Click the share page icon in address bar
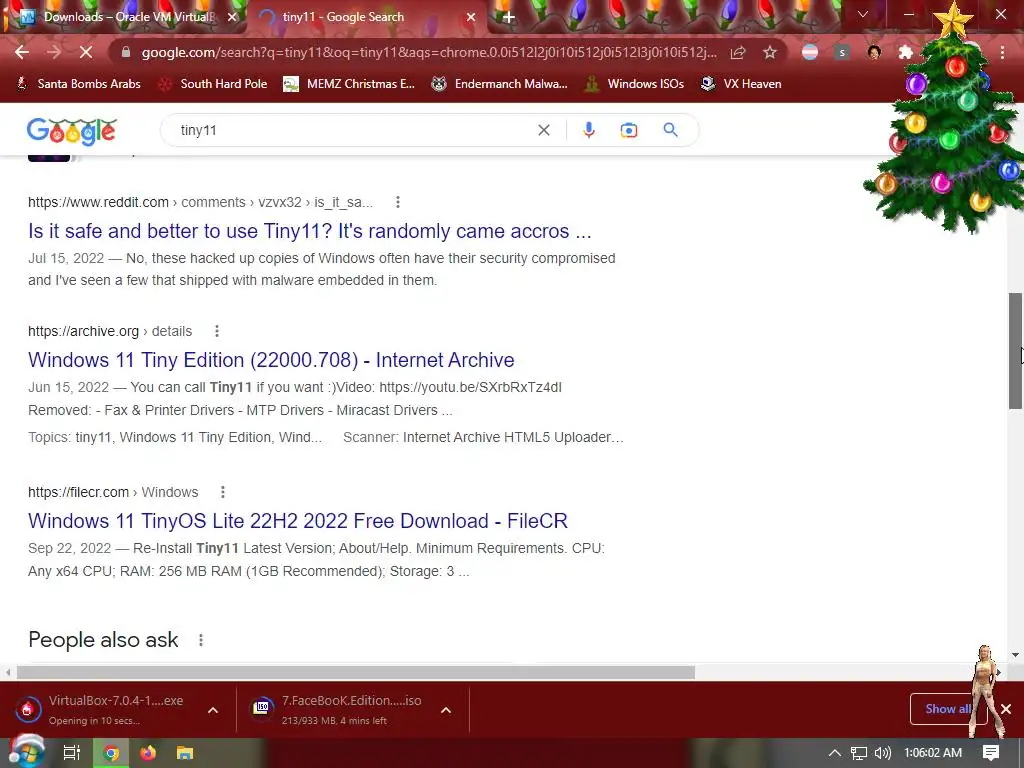 pyautogui.click(x=738, y=52)
